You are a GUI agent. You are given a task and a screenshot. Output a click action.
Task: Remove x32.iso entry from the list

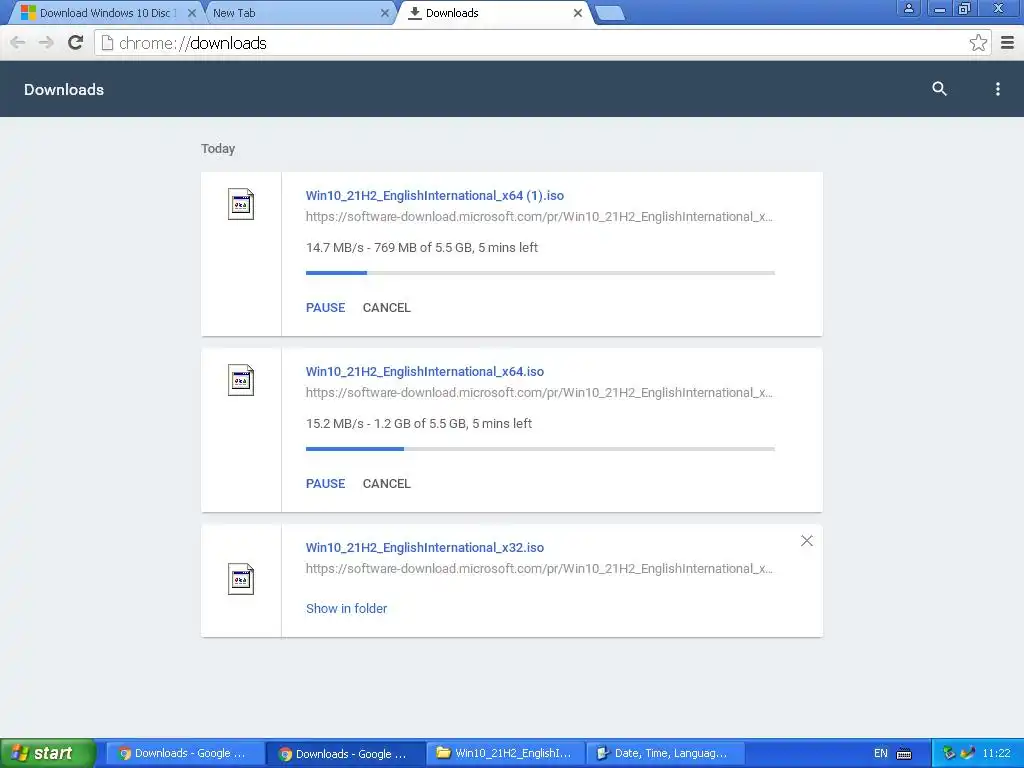coord(807,541)
